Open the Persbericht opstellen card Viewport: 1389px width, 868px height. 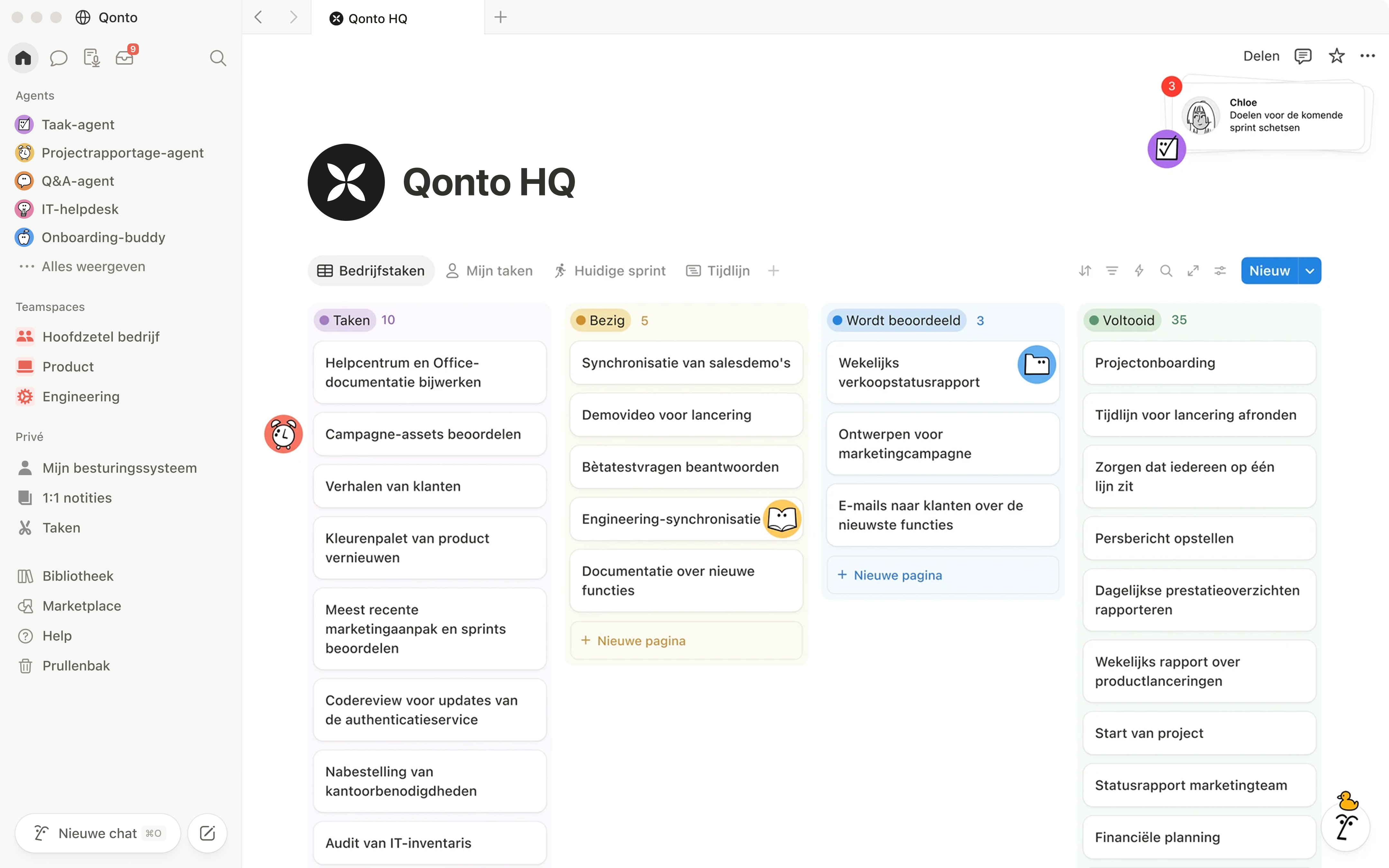(x=1199, y=538)
